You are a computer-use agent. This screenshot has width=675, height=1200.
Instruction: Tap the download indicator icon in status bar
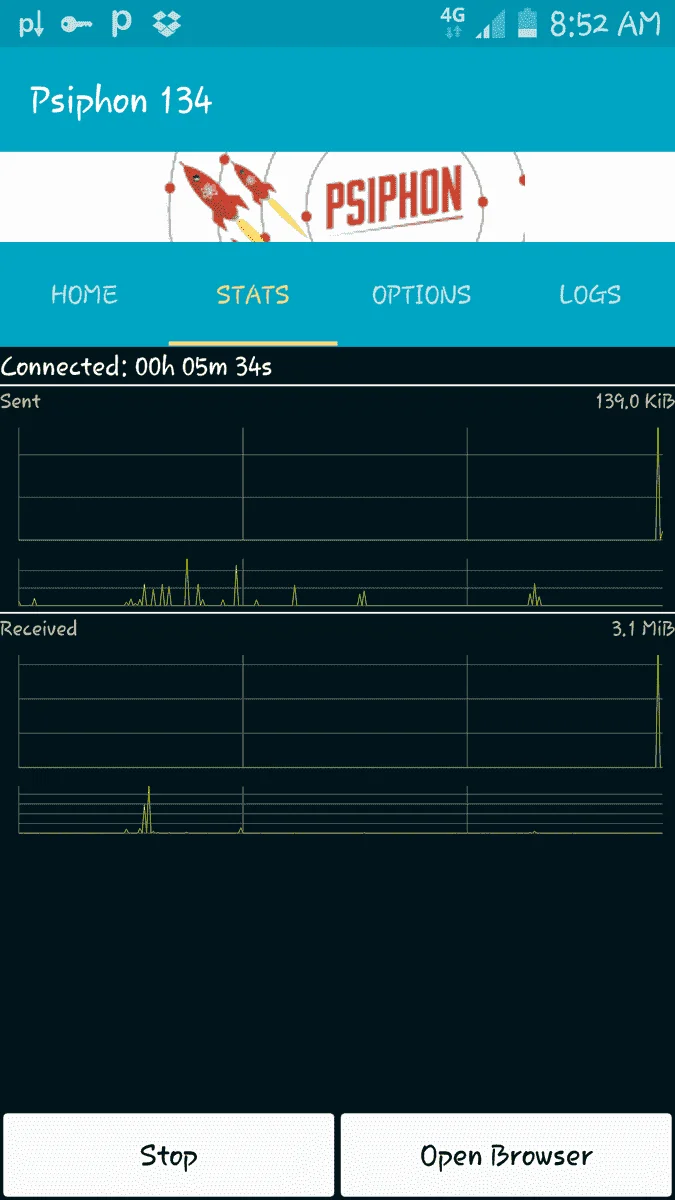pos(31,25)
